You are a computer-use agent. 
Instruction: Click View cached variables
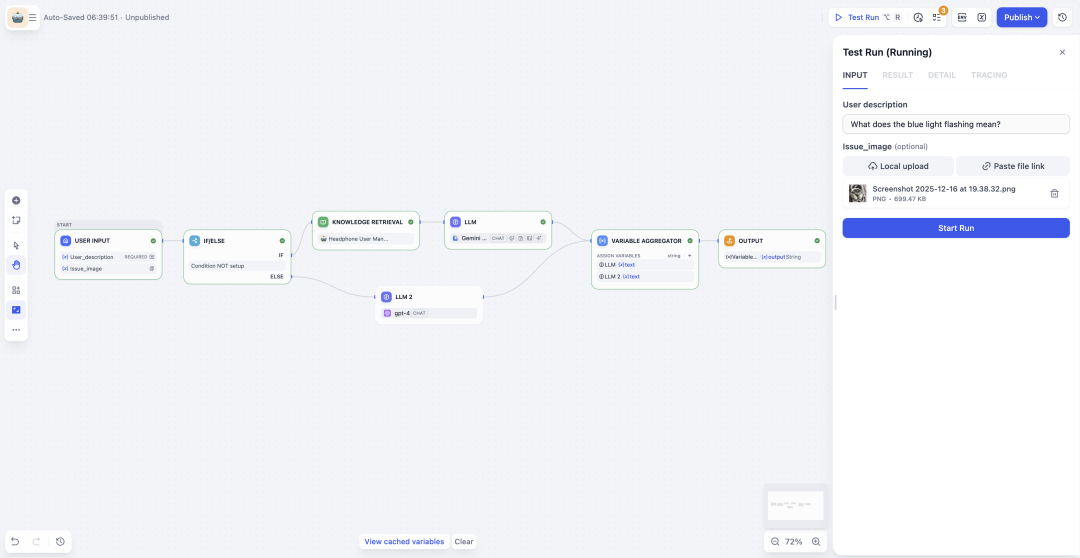coord(404,541)
